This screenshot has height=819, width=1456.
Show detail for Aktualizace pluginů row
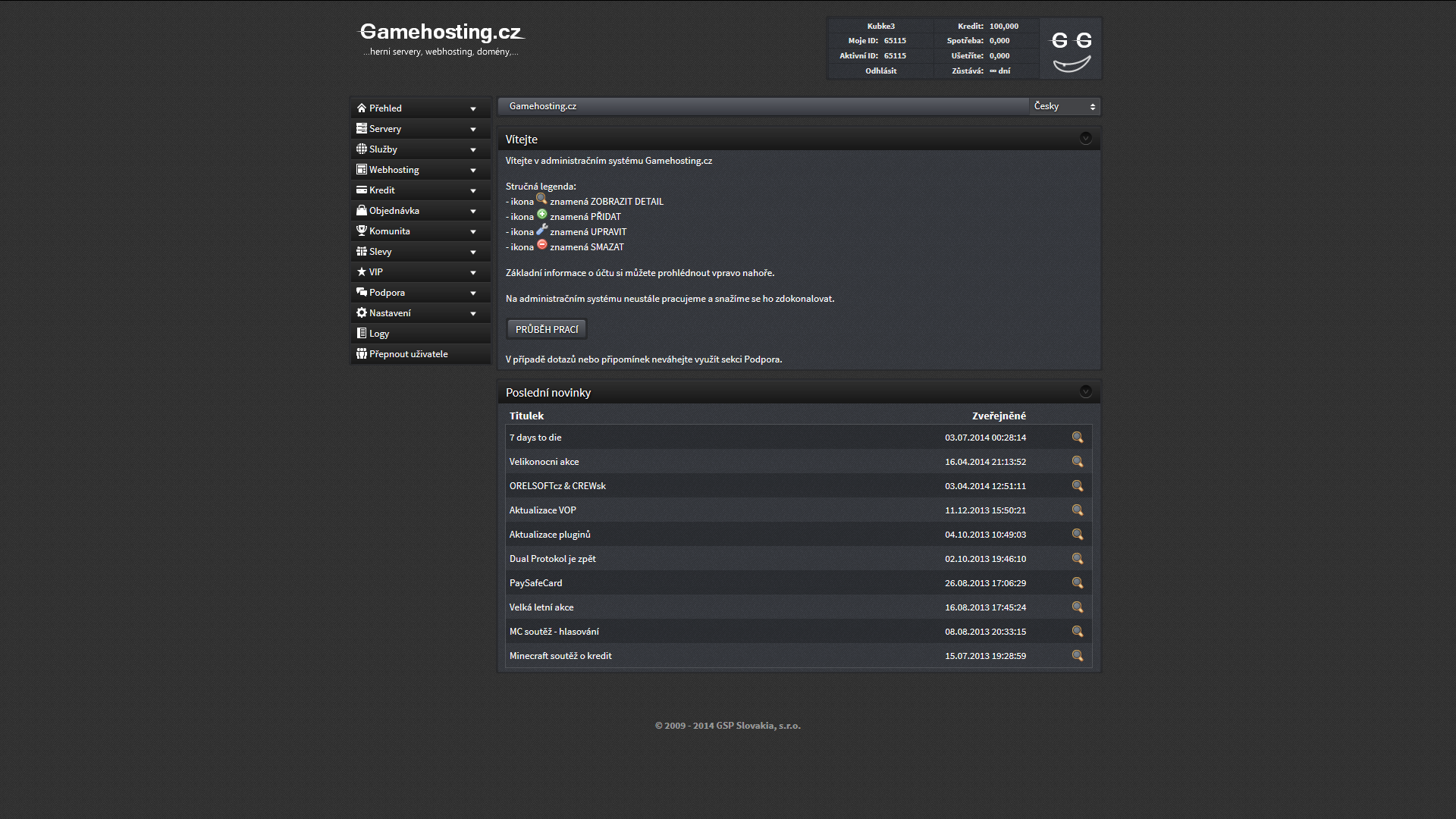1078,535
